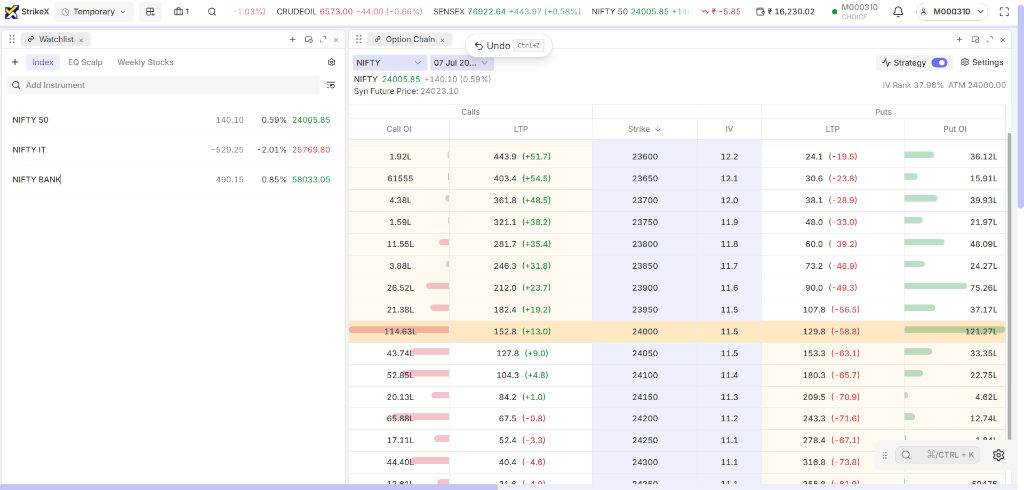Screen dimensions: 1024x490
Task: Open Watchlist settings gear
Action: tap(332, 63)
